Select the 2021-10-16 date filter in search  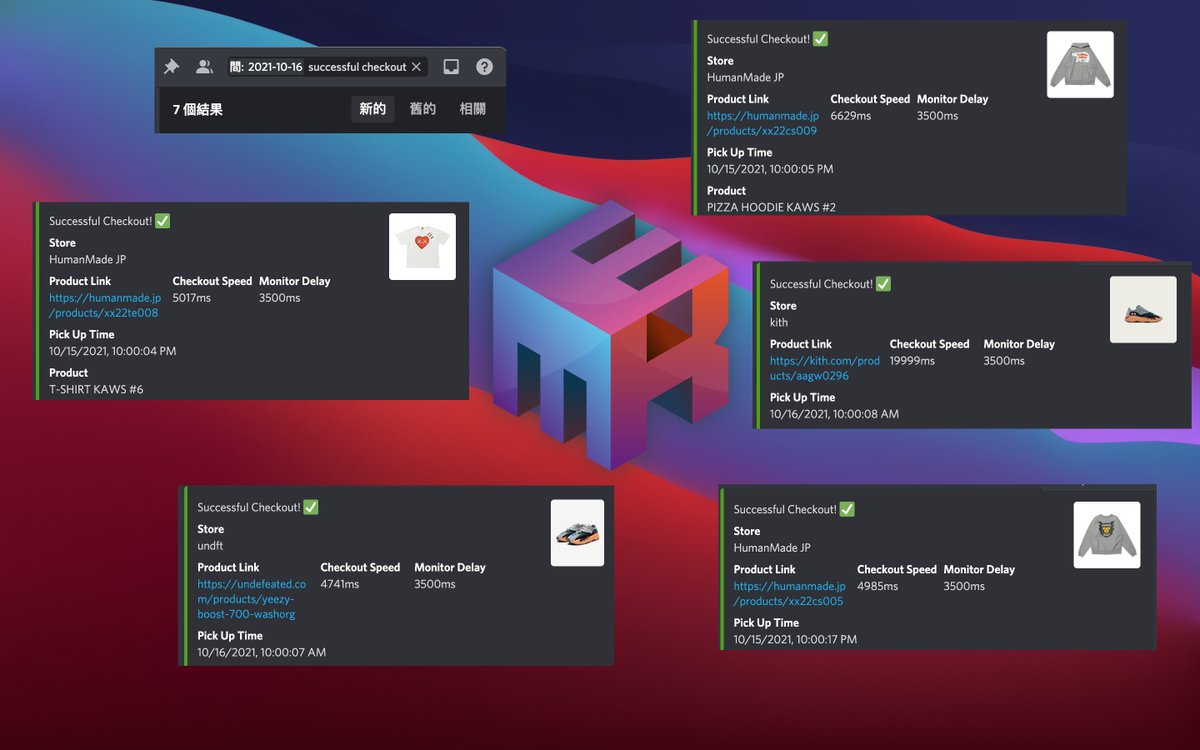coord(266,67)
